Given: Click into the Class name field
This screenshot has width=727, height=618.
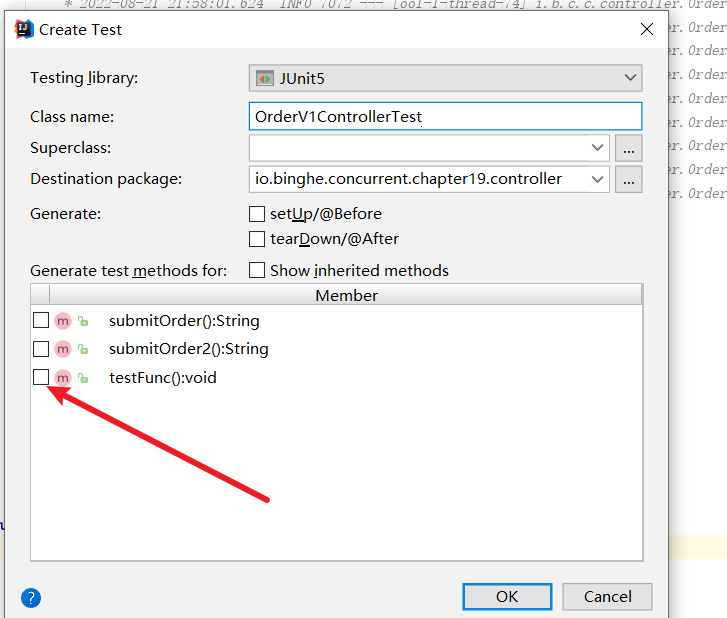Looking at the screenshot, I should pos(445,117).
